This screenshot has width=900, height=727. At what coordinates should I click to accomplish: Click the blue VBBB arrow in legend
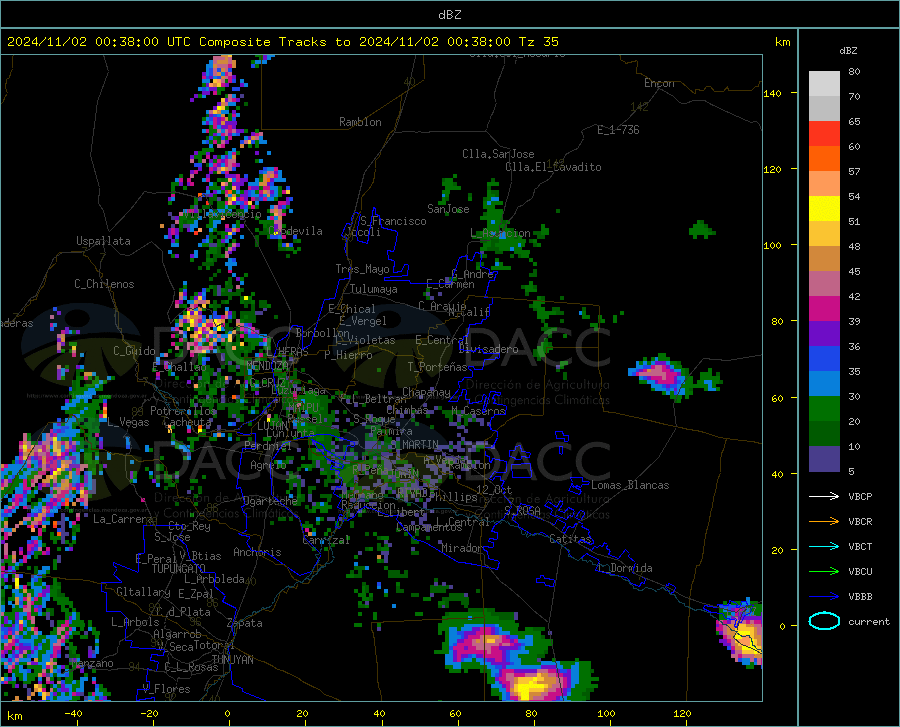(x=824, y=597)
